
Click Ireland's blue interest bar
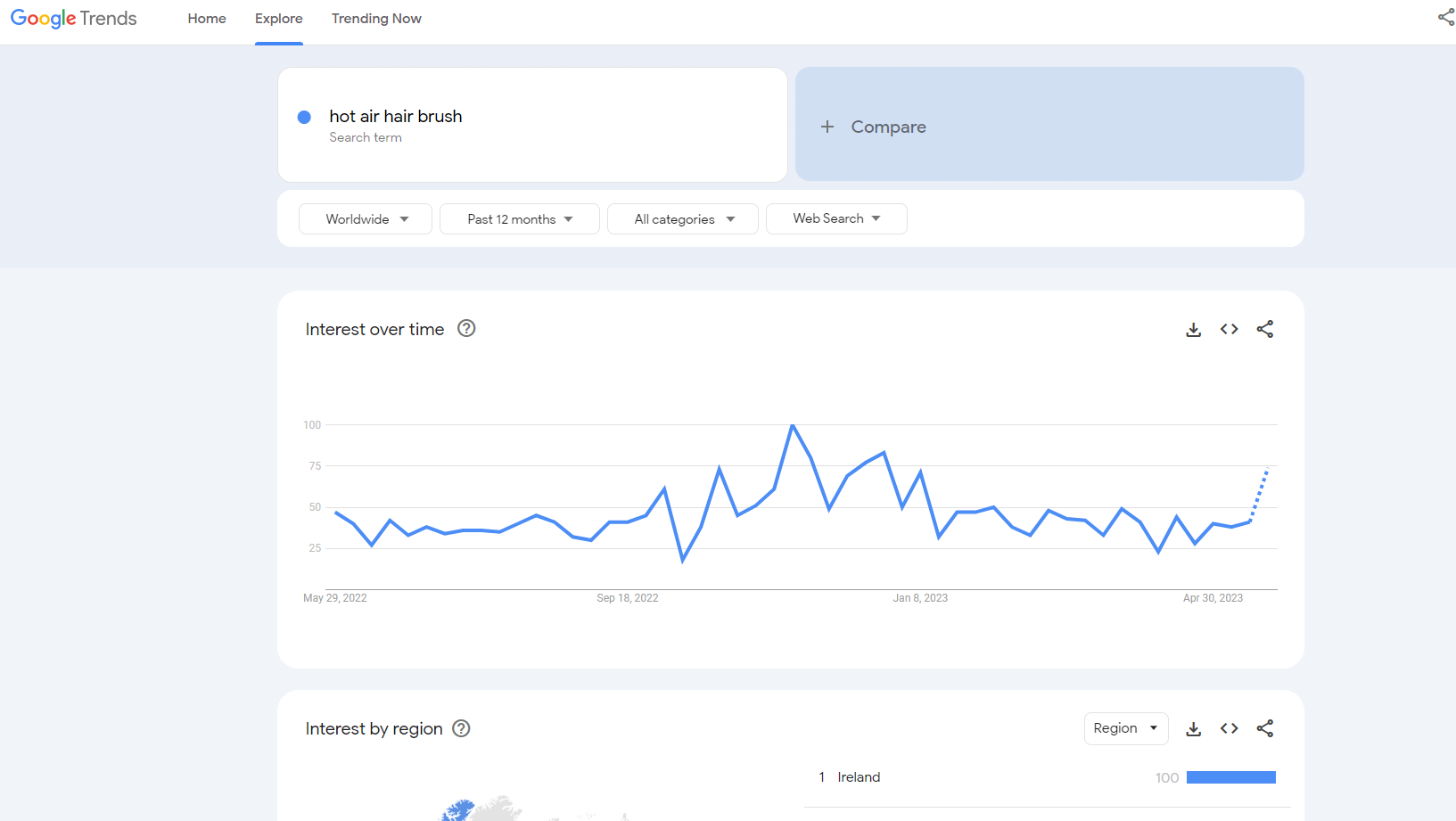[x=1231, y=777]
